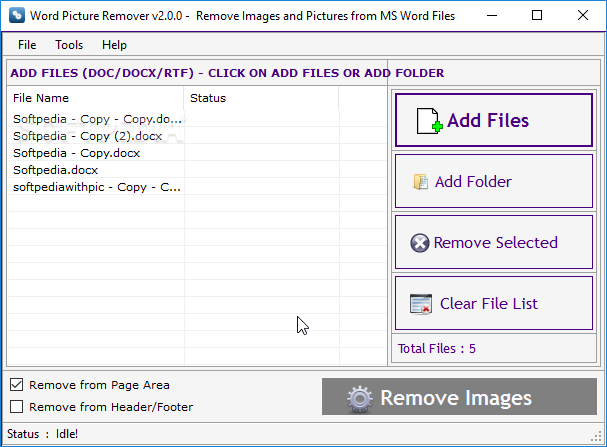The width and height of the screenshot is (607, 447).
Task: Click the Add Files page icon
Action: (x=429, y=121)
